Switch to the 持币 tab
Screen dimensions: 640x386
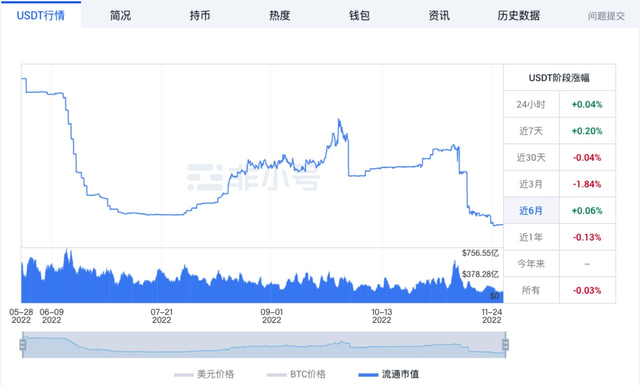(200, 16)
